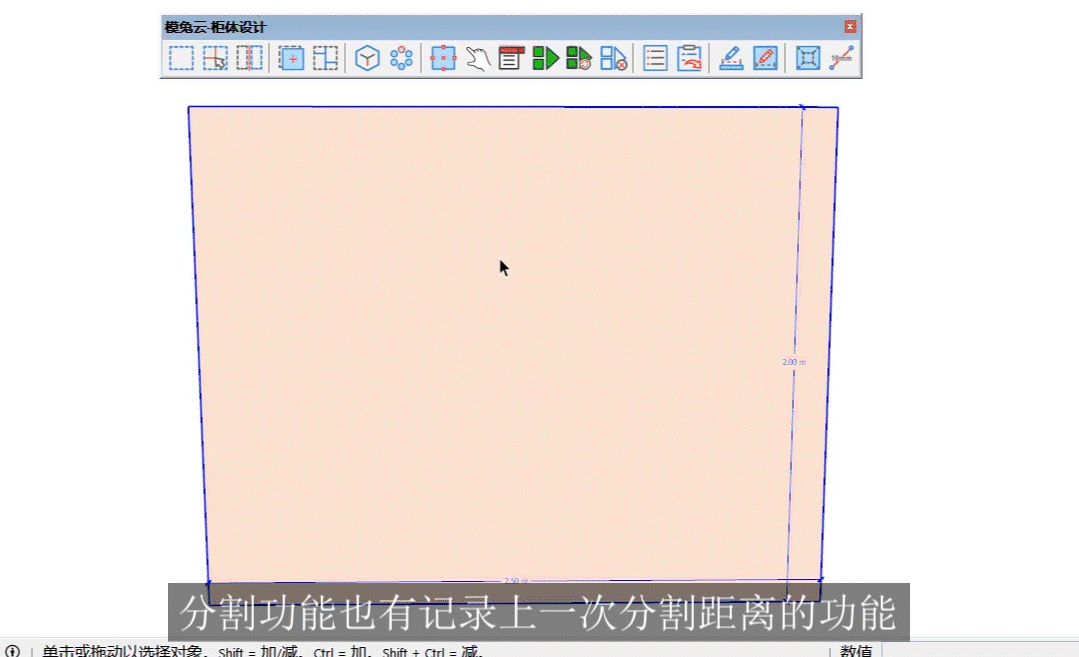Image resolution: width=1079 pixels, height=657 pixels.
Task: Select the 3D cabinet box tool
Action: point(365,58)
